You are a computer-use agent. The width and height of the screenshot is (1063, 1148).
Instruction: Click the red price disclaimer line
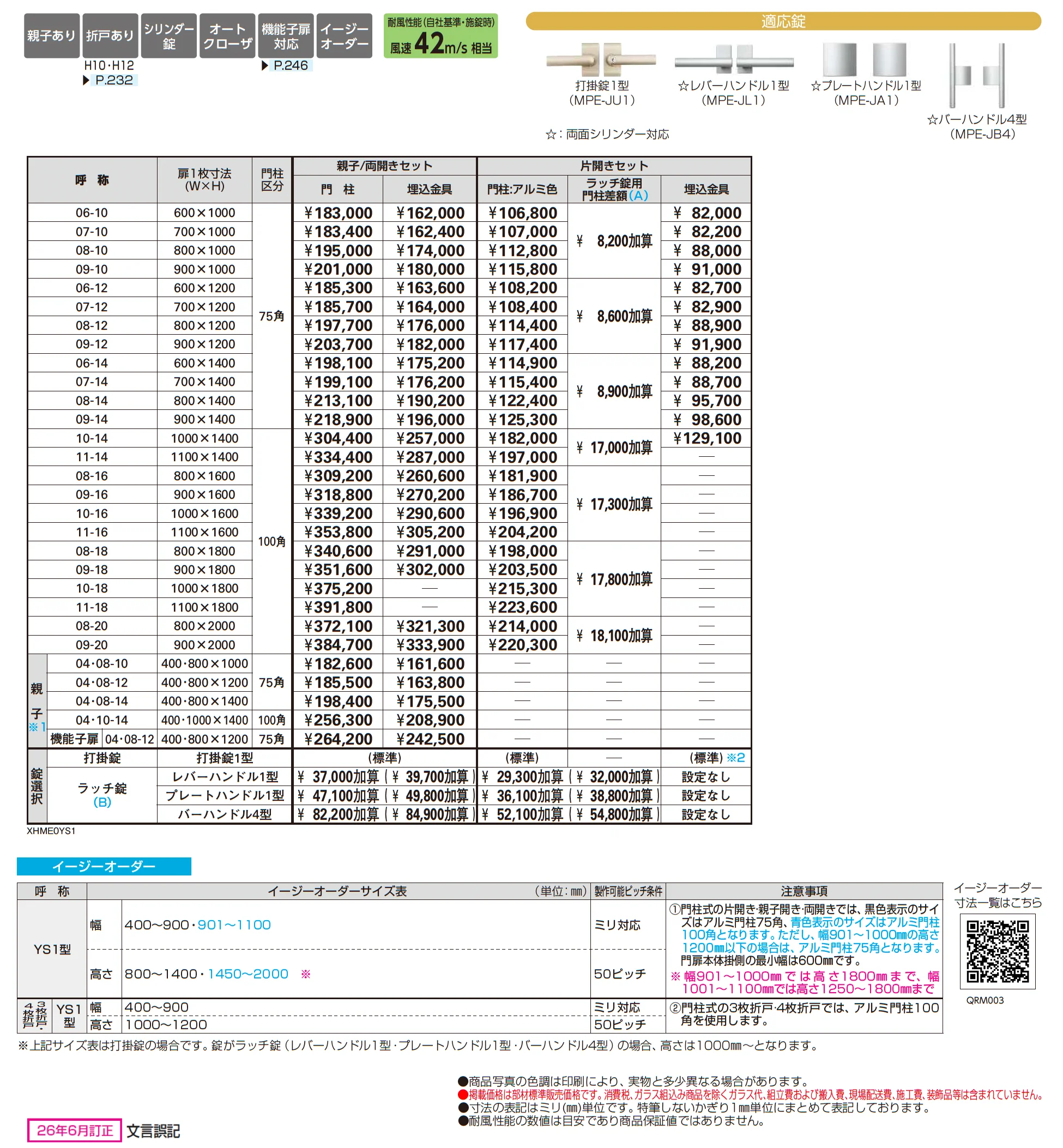point(750,1095)
